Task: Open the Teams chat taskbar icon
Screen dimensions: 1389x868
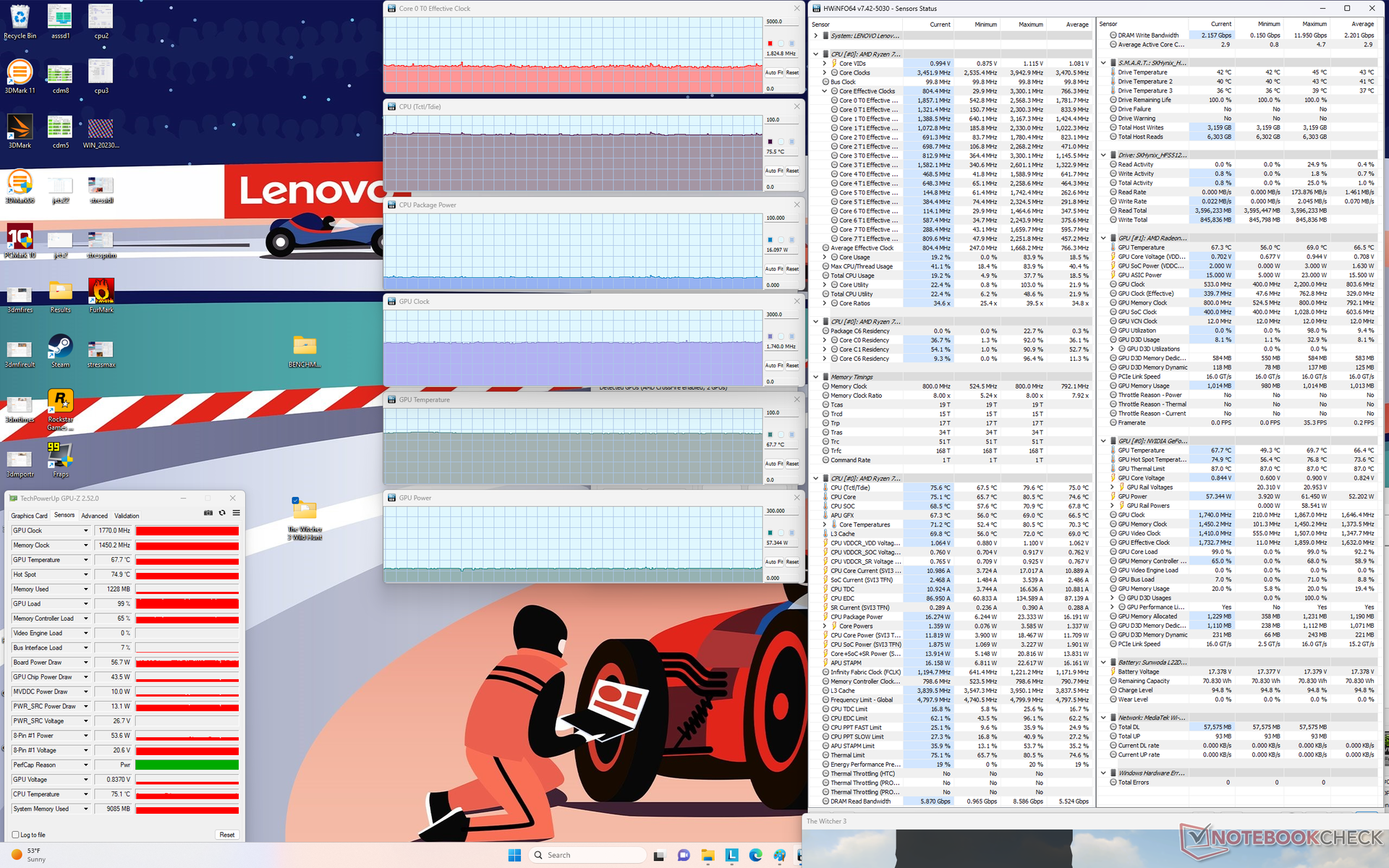Action: pos(683,855)
